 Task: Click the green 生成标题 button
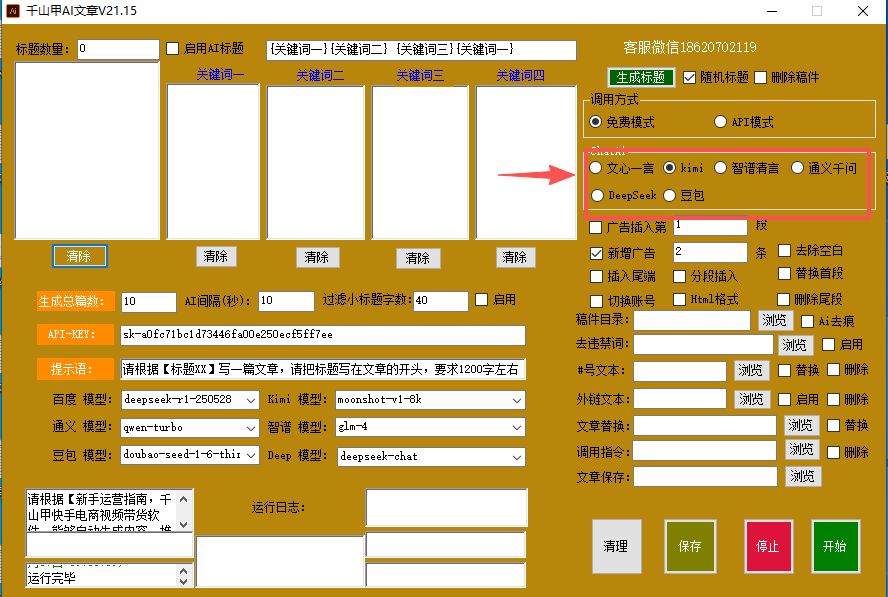pos(641,77)
